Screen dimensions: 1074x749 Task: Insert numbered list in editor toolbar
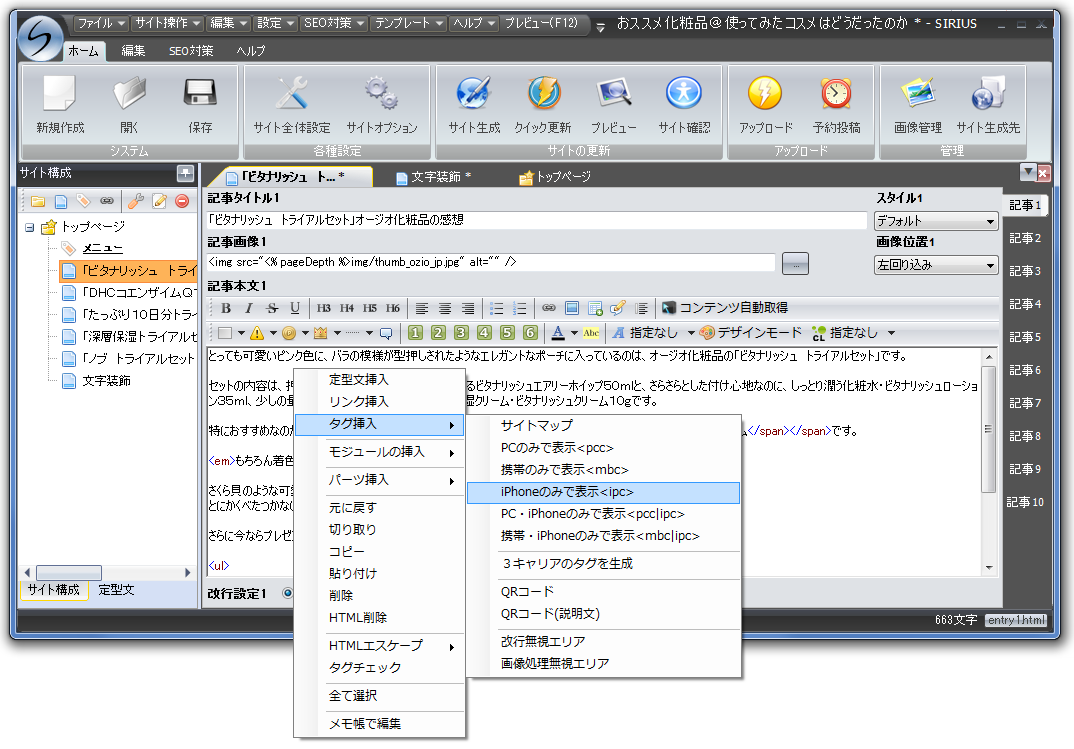pos(520,308)
